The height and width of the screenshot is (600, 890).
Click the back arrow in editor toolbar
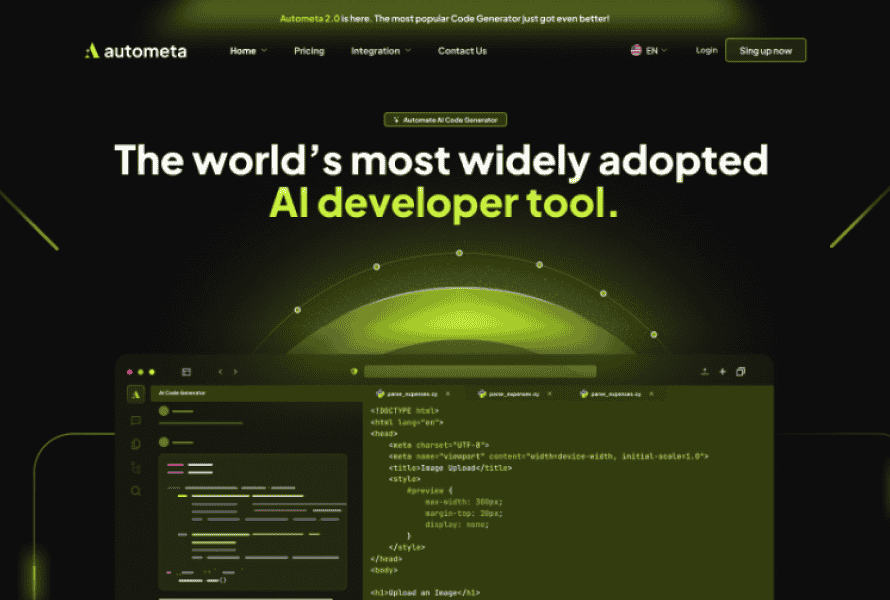(220, 372)
